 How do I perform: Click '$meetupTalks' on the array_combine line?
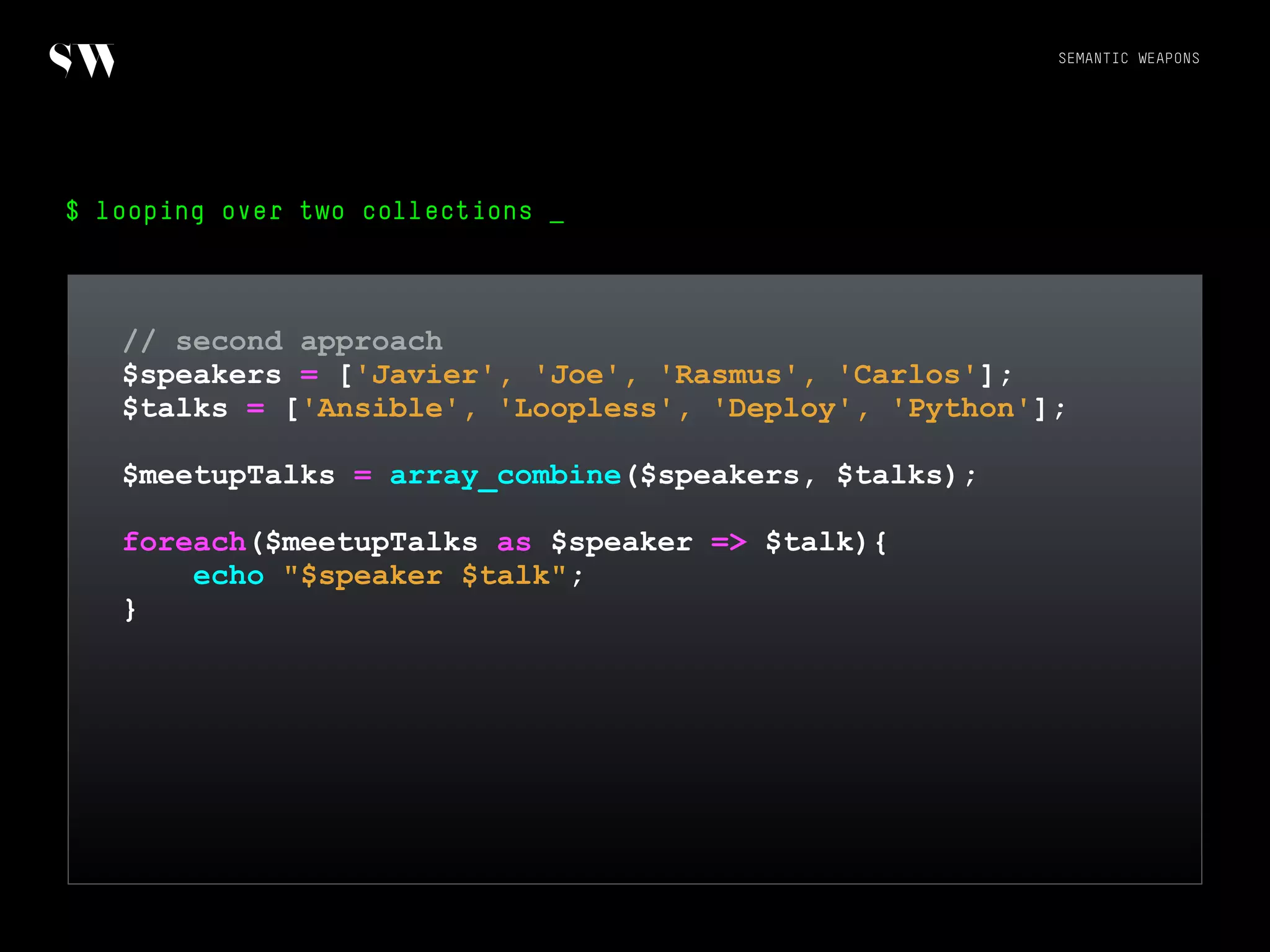[x=229, y=475]
